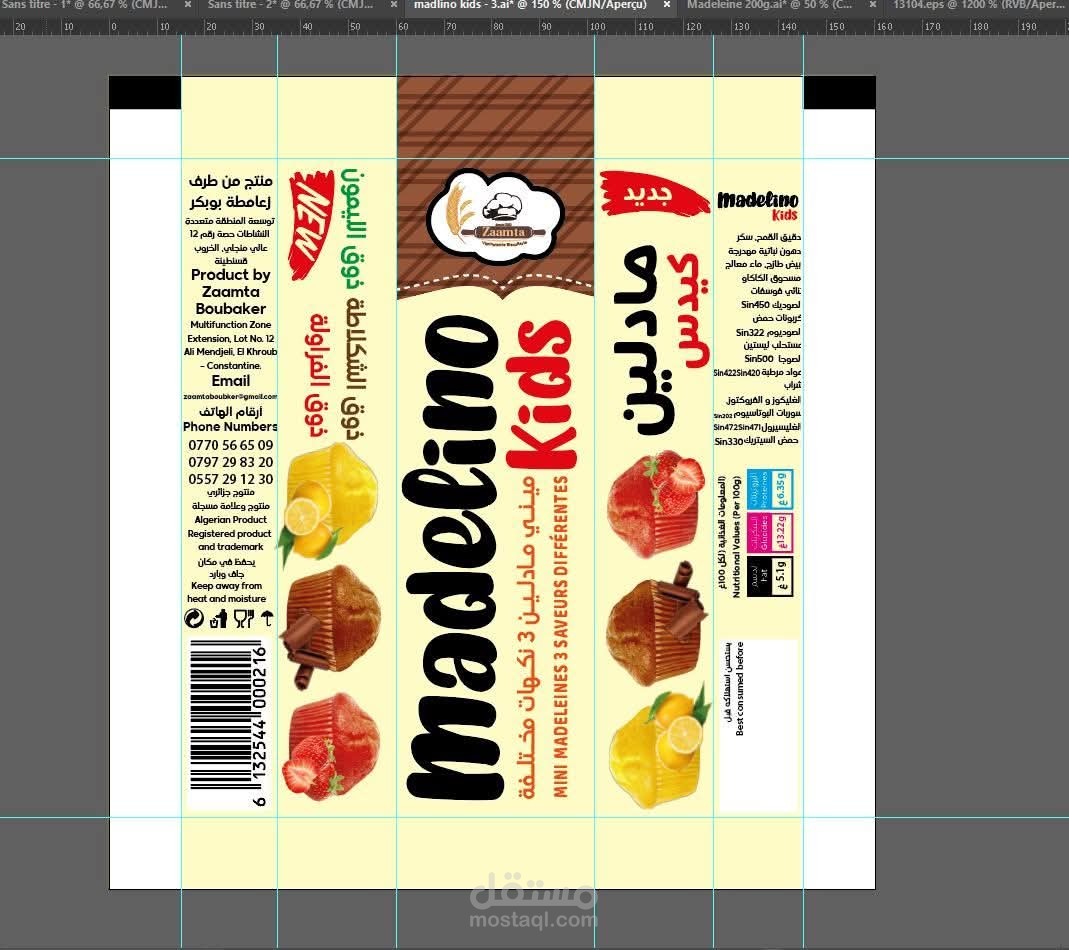The image size is (1069, 950).
Task: Close the "Madeleine 200g.ai*" tab
Action: tap(873, 5)
